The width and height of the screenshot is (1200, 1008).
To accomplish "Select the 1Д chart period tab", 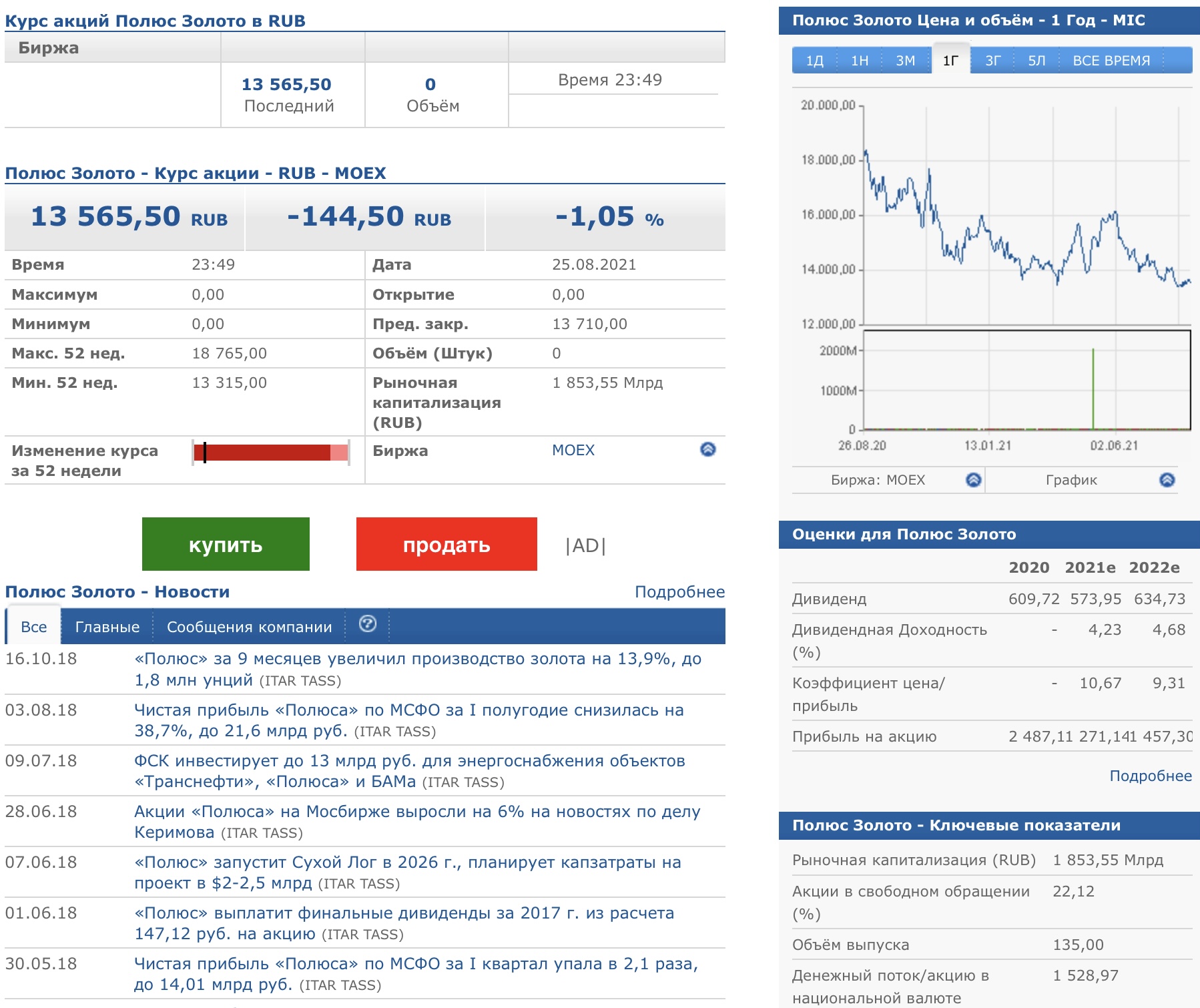I will click(814, 61).
